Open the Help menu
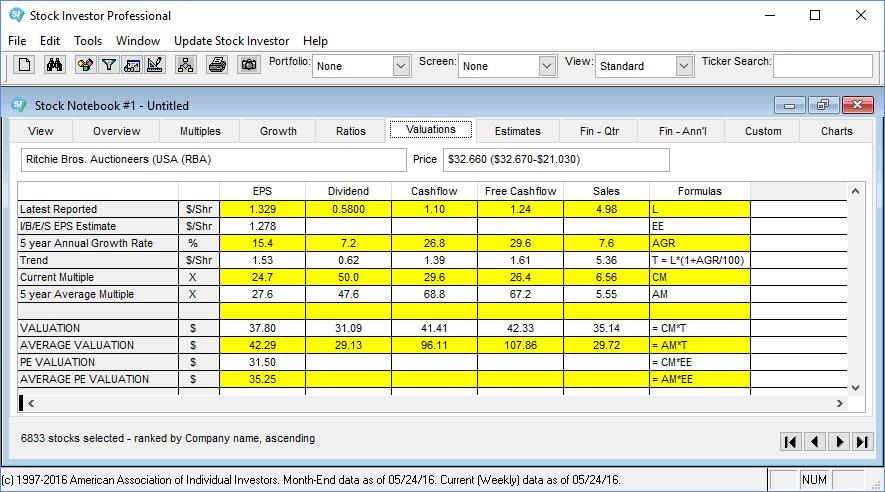885x492 pixels. [x=315, y=41]
